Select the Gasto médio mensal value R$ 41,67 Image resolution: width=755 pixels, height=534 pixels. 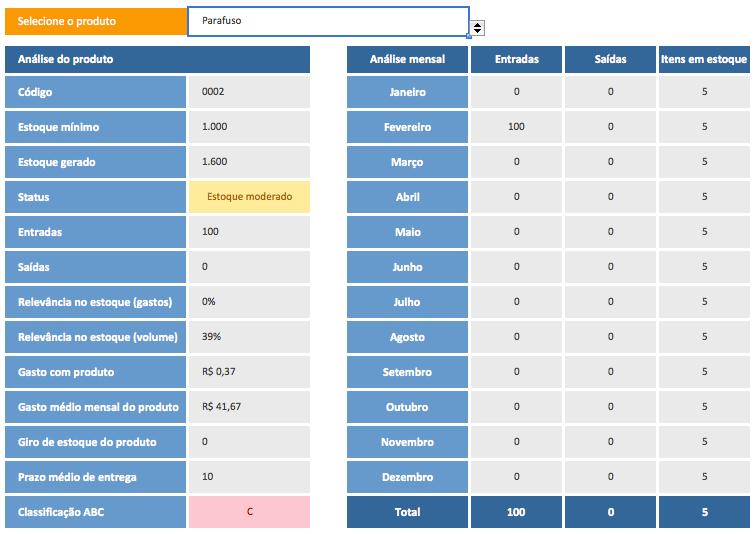(x=249, y=408)
